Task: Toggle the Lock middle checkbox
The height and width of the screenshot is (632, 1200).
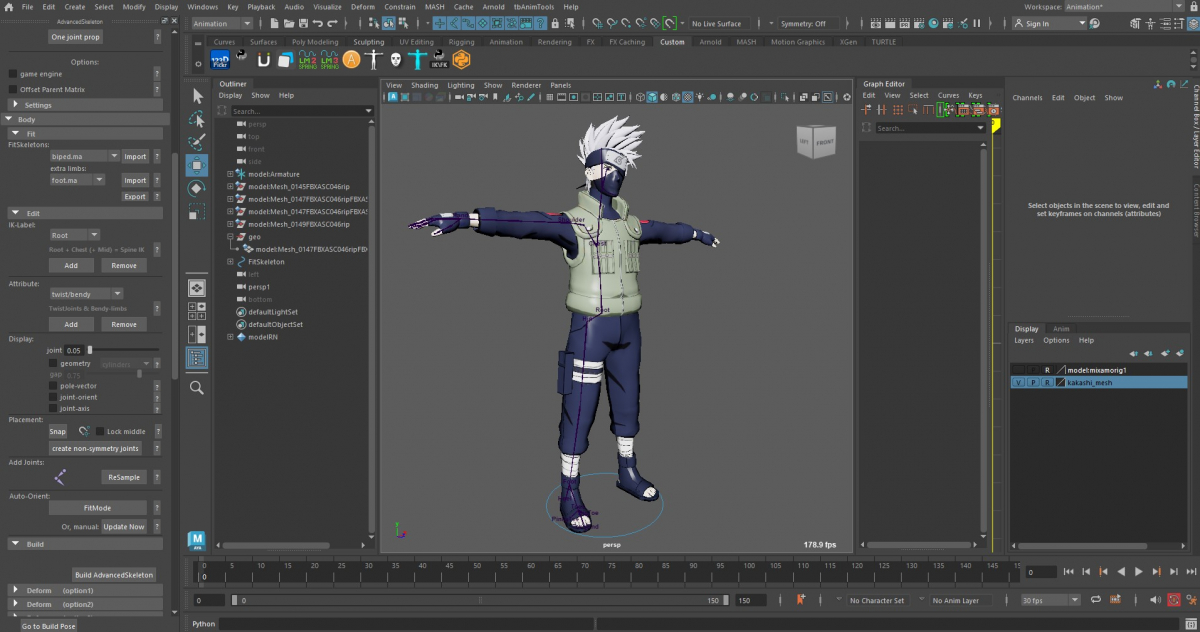Action: click(x=99, y=431)
